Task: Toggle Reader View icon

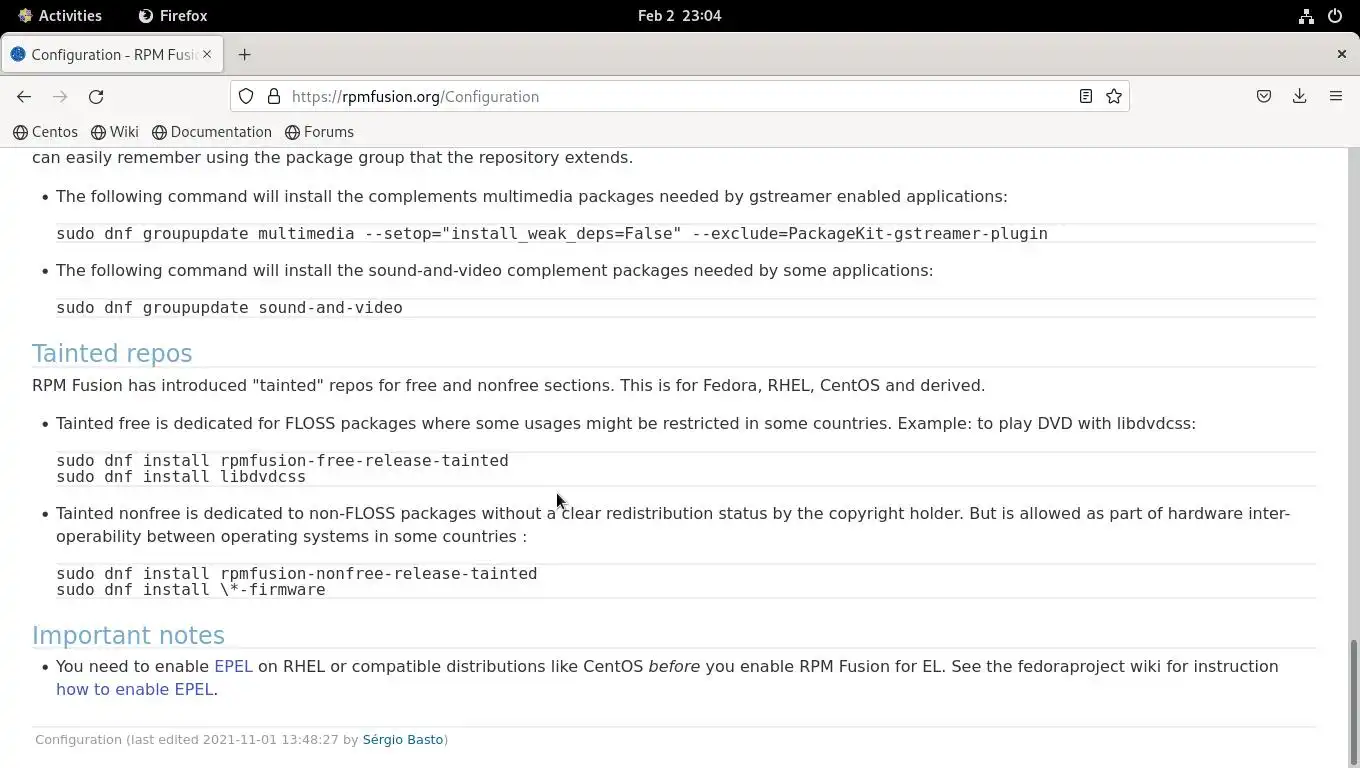Action: pyautogui.click(x=1085, y=97)
